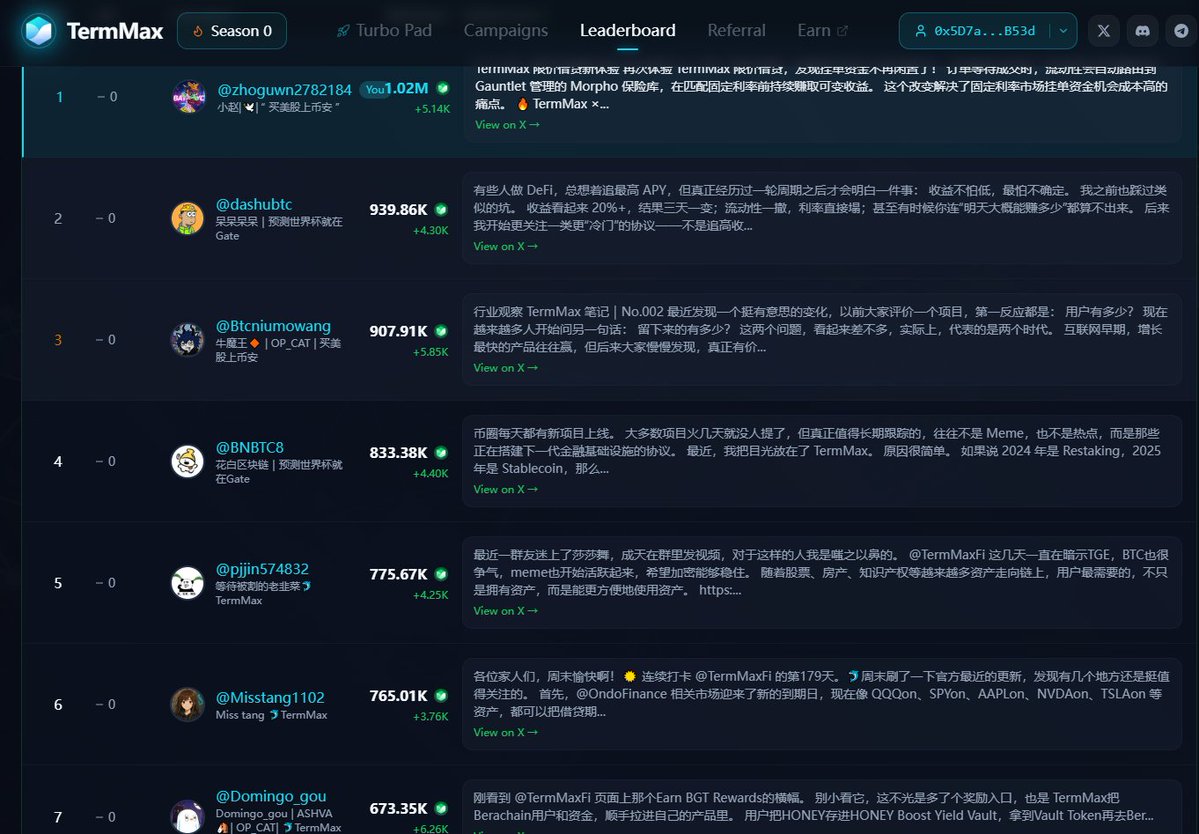
Task: Click avatar of @dashubtc
Action: 187,218
